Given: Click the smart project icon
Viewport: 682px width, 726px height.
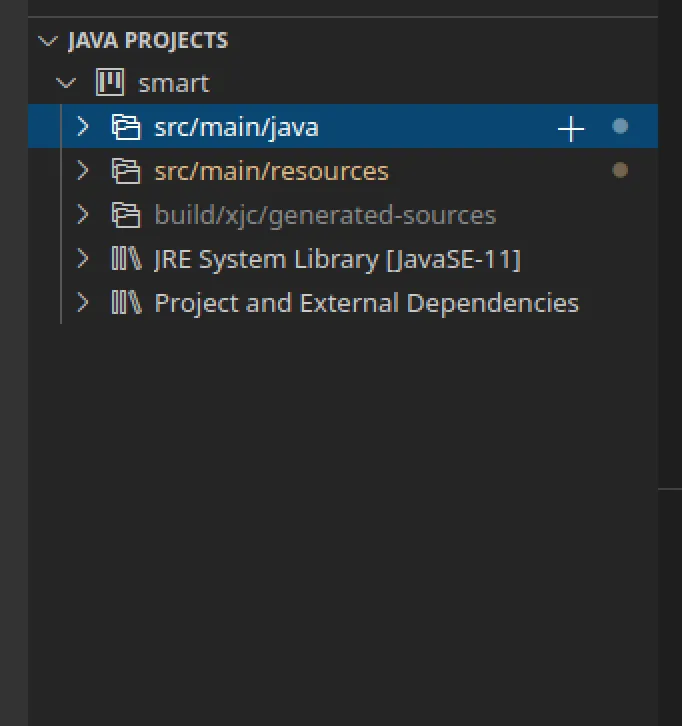Looking at the screenshot, I should click(109, 83).
